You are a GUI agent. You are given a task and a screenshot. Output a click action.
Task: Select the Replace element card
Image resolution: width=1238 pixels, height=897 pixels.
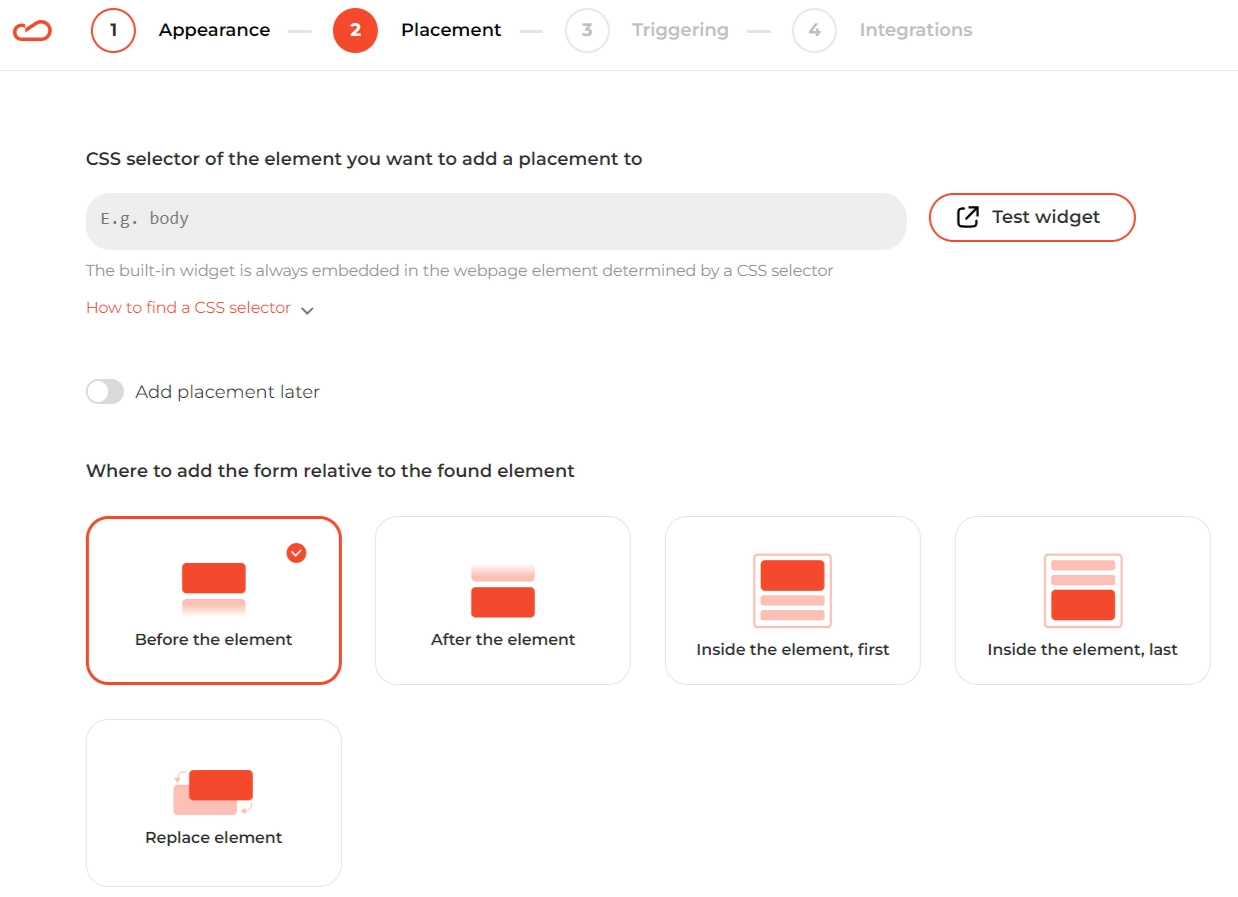tap(214, 803)
